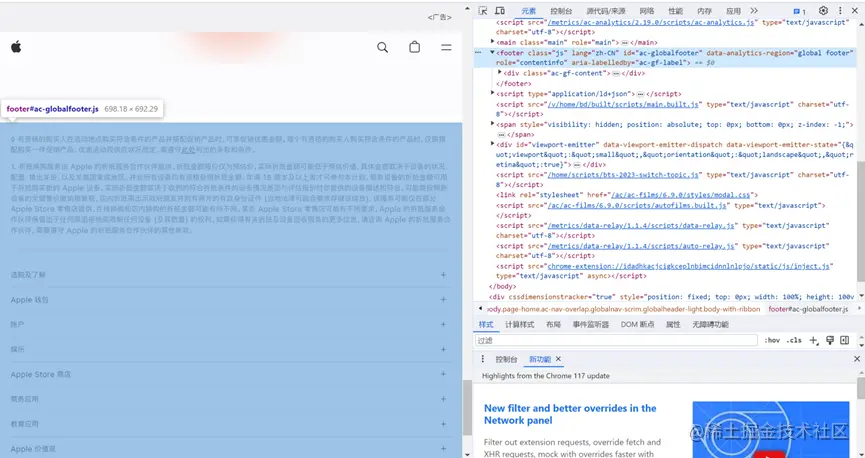Open the shopping bag icon
Image resolution: width=865 pixels, height=458 pixels.
[x=414, y=47]
